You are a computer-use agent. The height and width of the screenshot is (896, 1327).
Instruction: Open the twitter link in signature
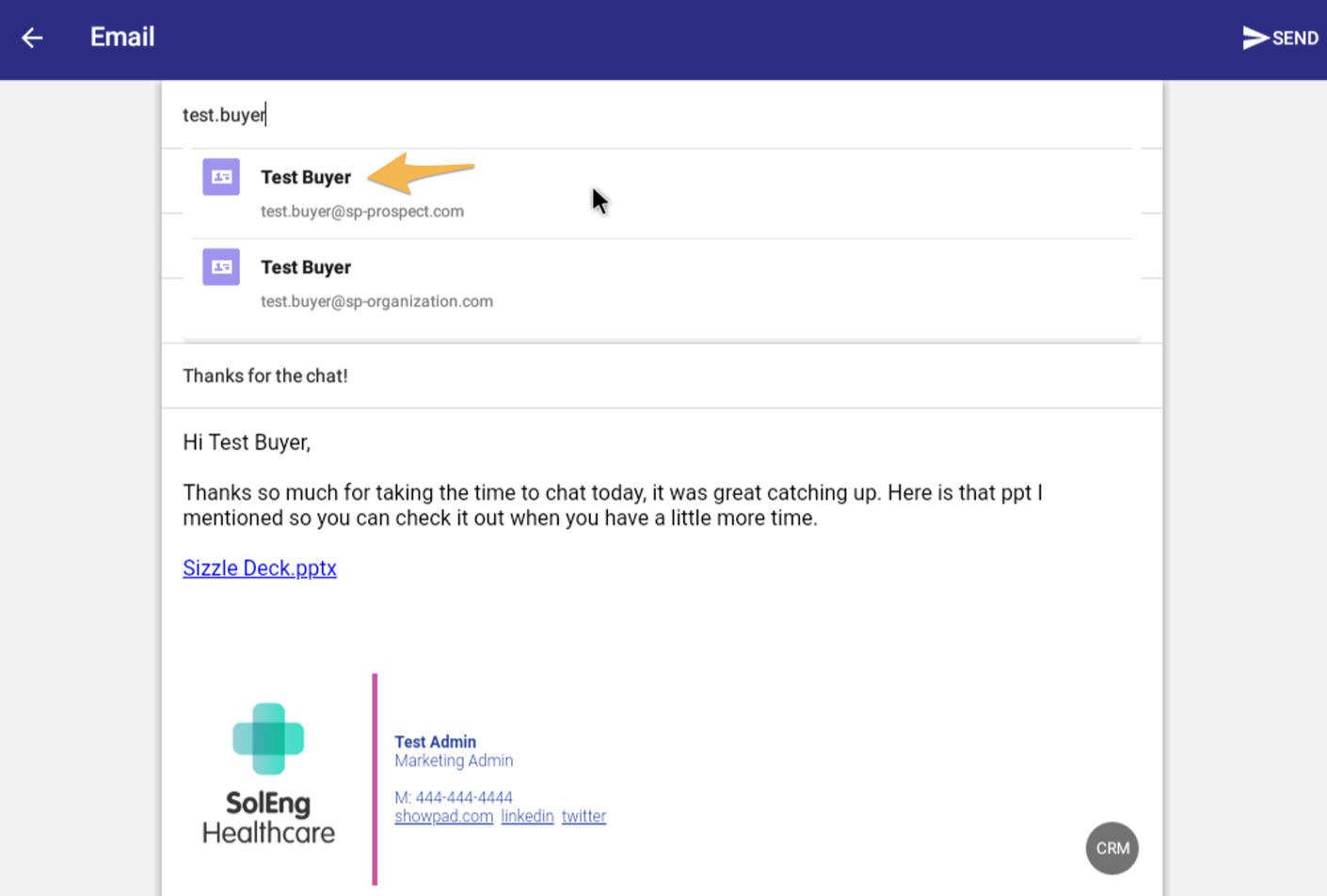pyautogui.click(x=584, y=816)
